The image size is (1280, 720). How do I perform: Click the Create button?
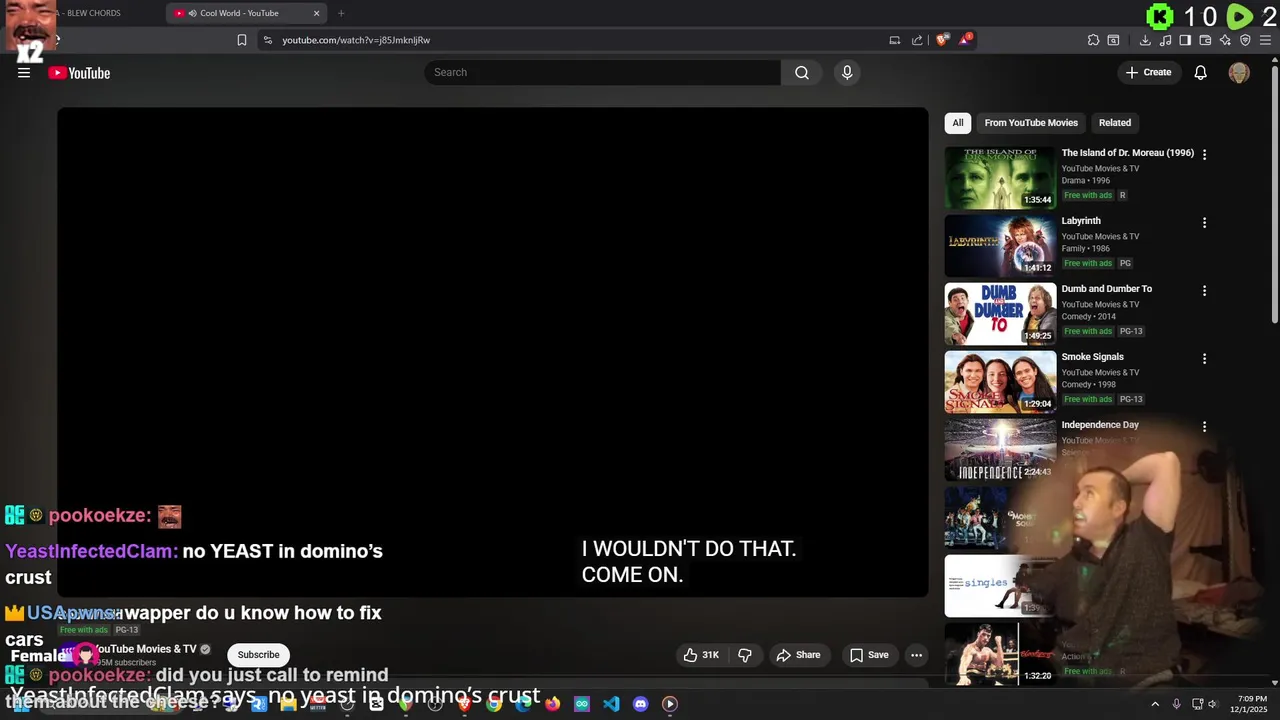1148,72
